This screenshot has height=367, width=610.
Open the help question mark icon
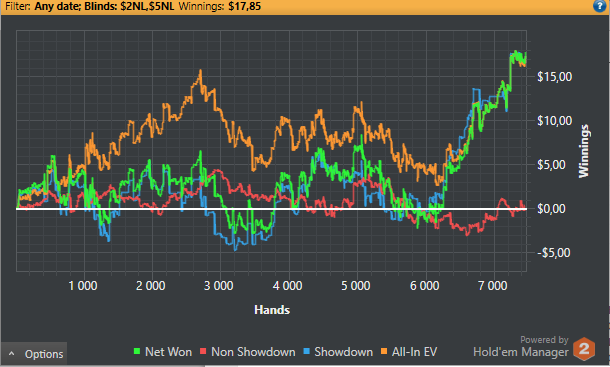(x=599, y=6)
